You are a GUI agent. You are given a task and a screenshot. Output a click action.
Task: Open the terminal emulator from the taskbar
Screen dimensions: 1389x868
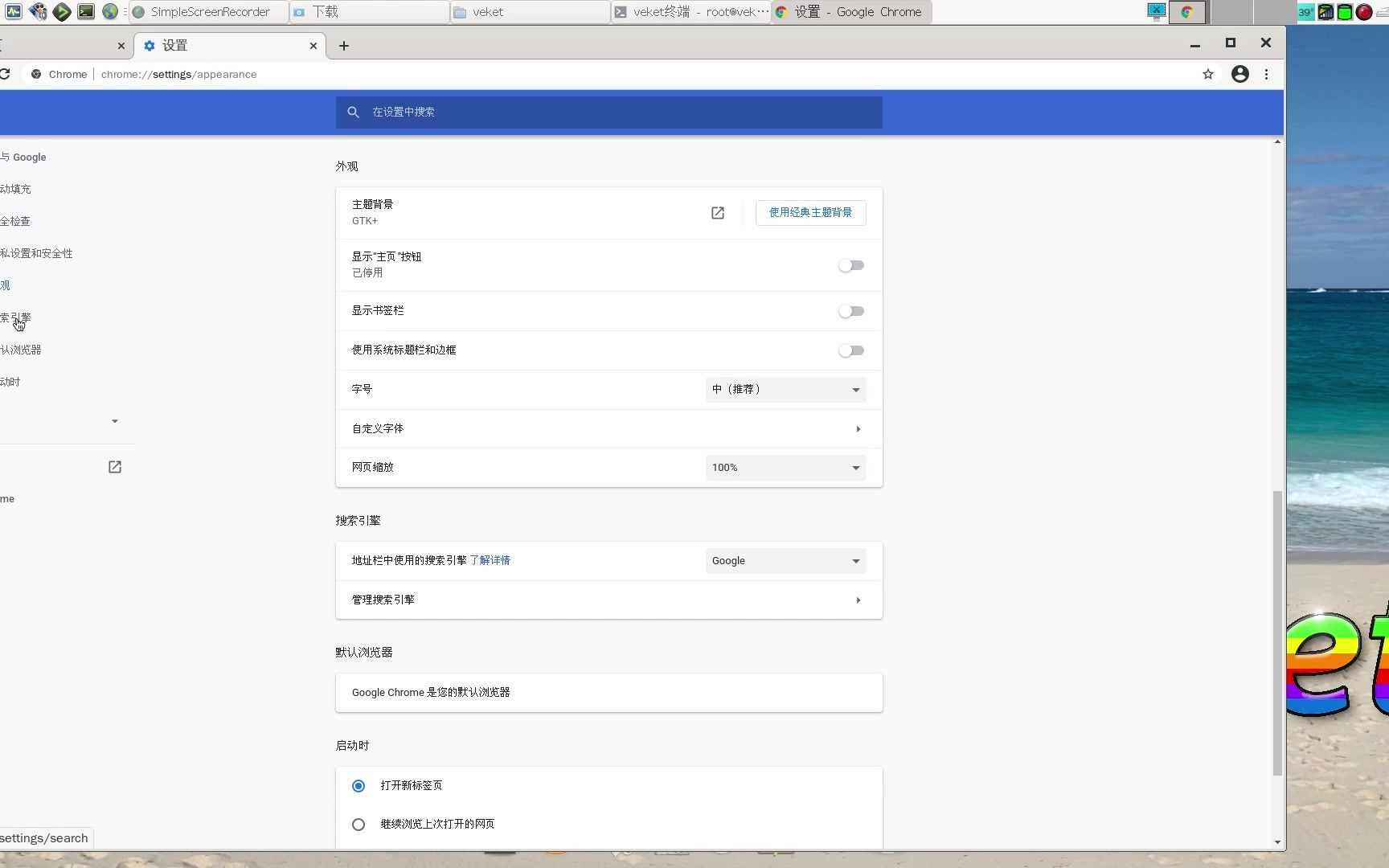pyautogui.click(x=85, y=11)
